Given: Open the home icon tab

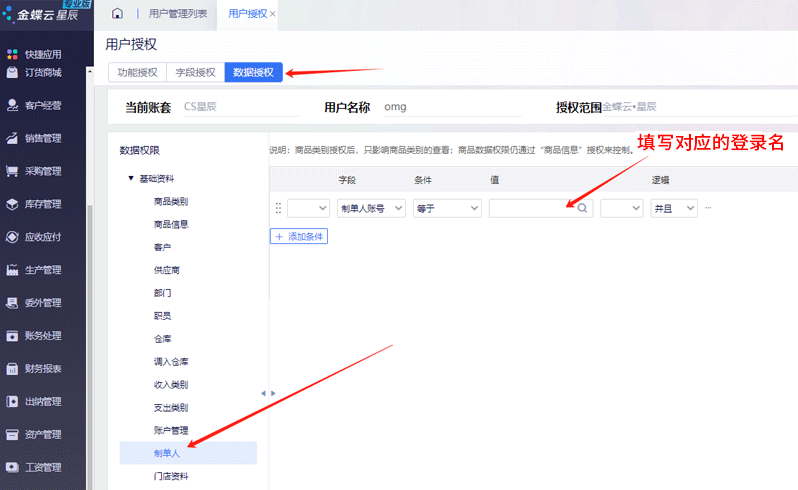Looking at the screenshot, I should [x=117, y=14].
